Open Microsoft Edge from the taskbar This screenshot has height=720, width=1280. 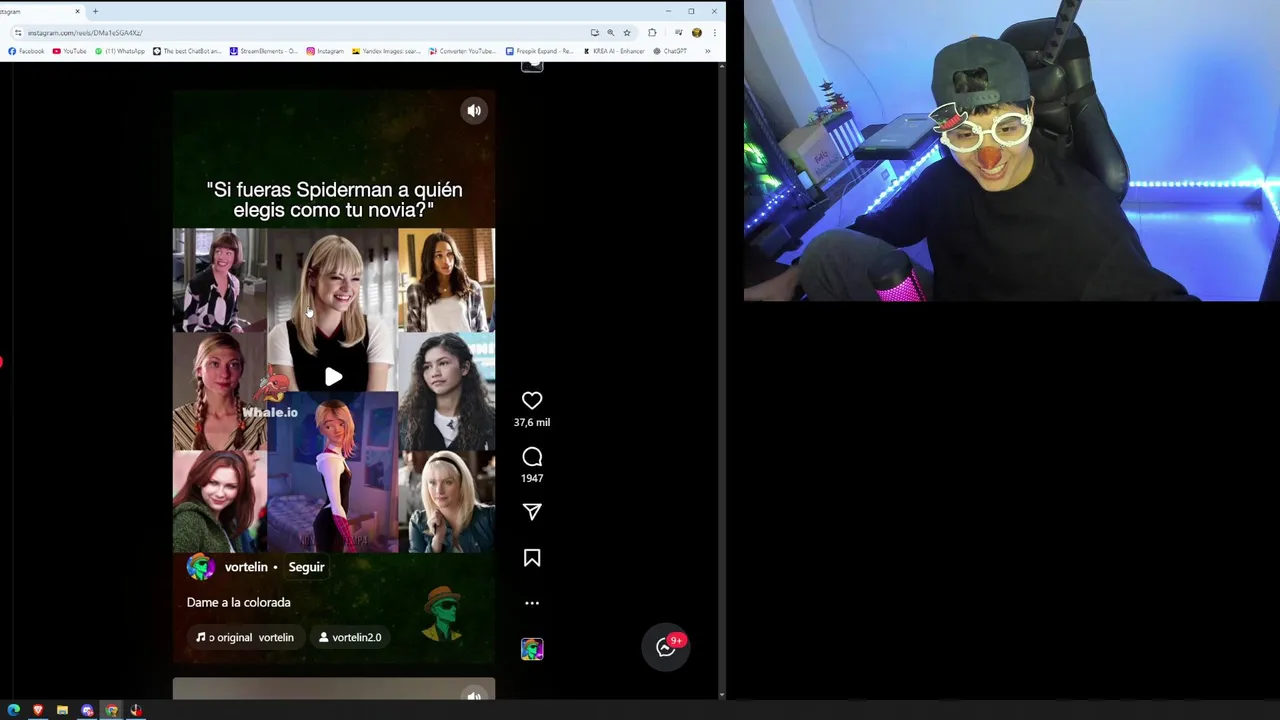click(14, 710)
